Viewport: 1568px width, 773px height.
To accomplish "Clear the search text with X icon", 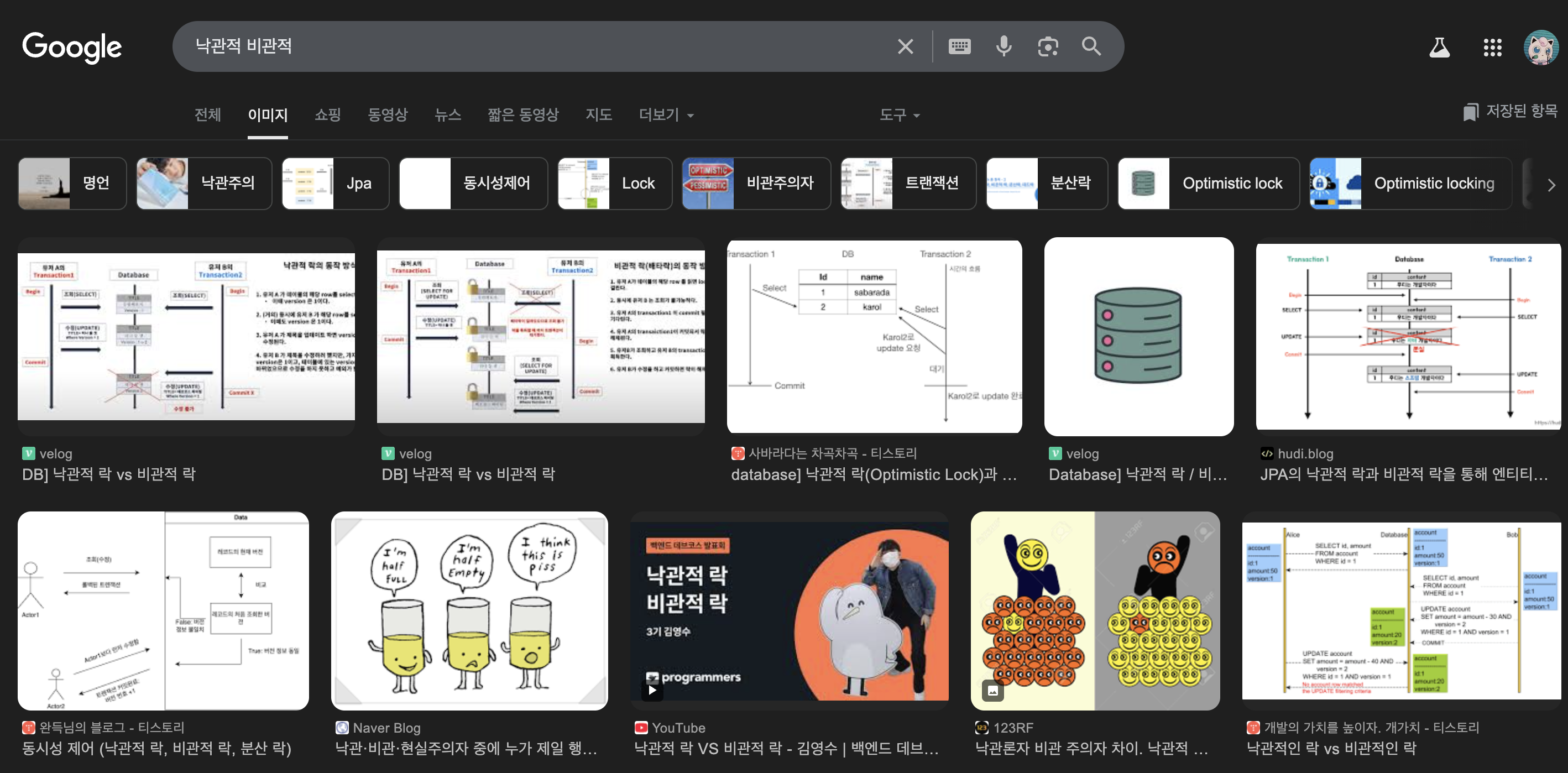I will coord(905,47).
